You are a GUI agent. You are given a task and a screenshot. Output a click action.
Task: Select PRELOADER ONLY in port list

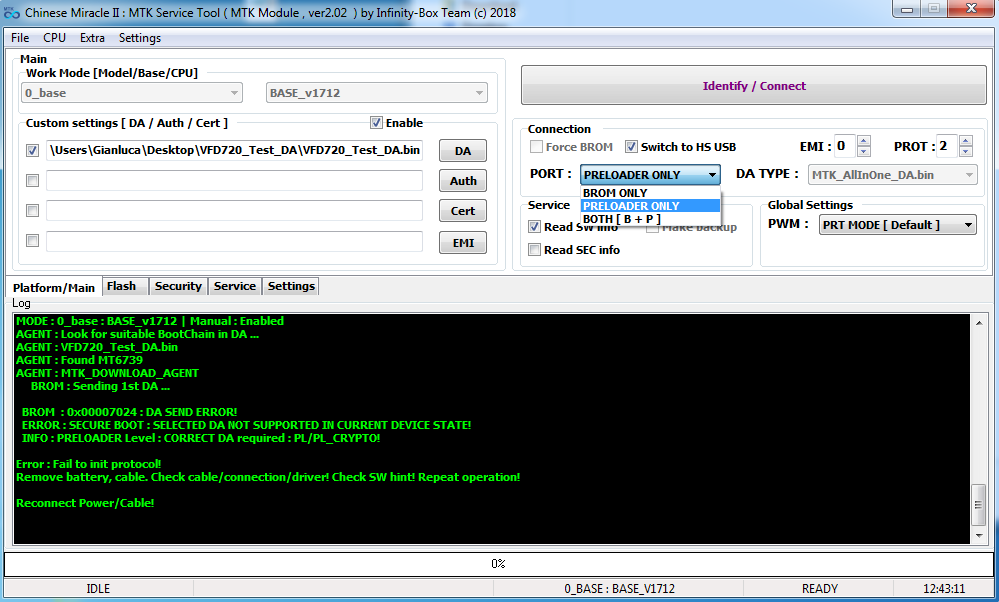[650, 206]
